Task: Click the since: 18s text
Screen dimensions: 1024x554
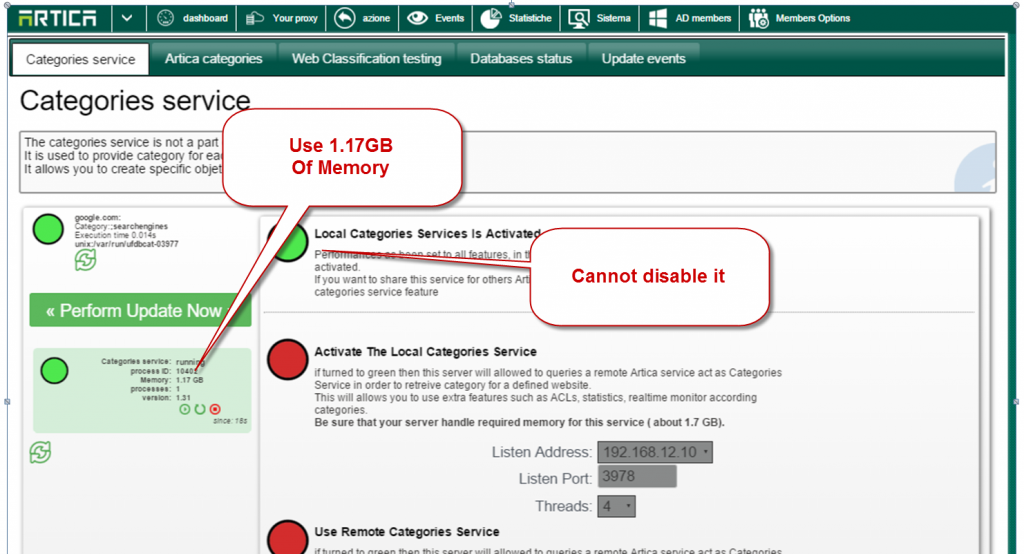Action: click(x=230, y=421)
